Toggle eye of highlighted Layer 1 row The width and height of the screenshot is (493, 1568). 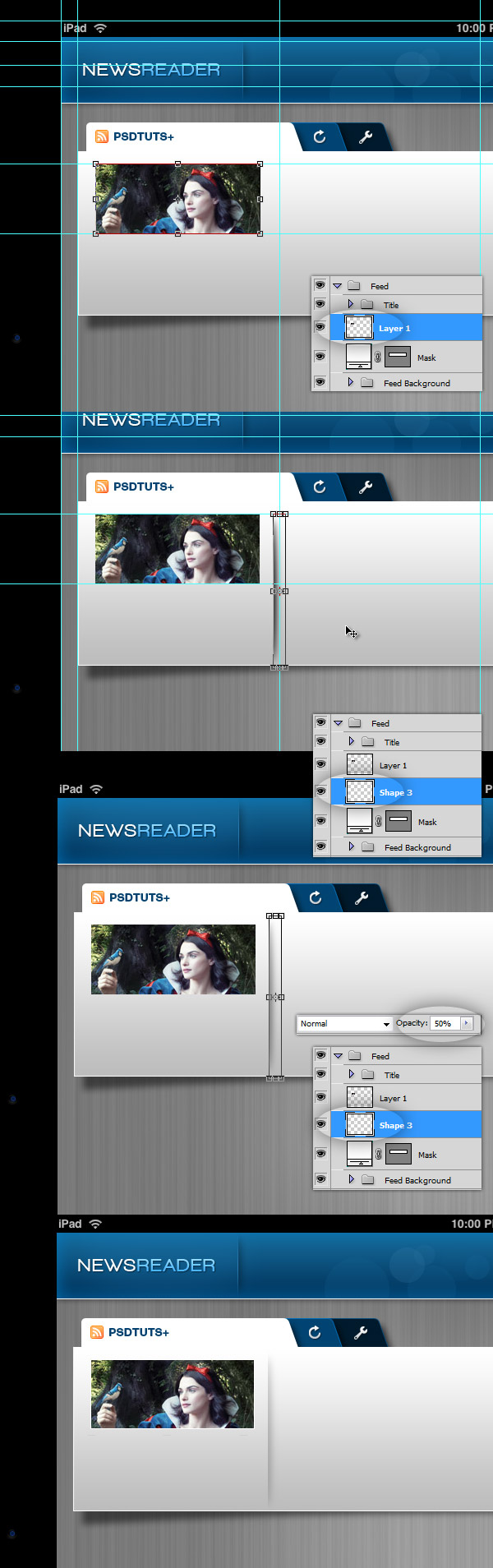coord(320,327)
